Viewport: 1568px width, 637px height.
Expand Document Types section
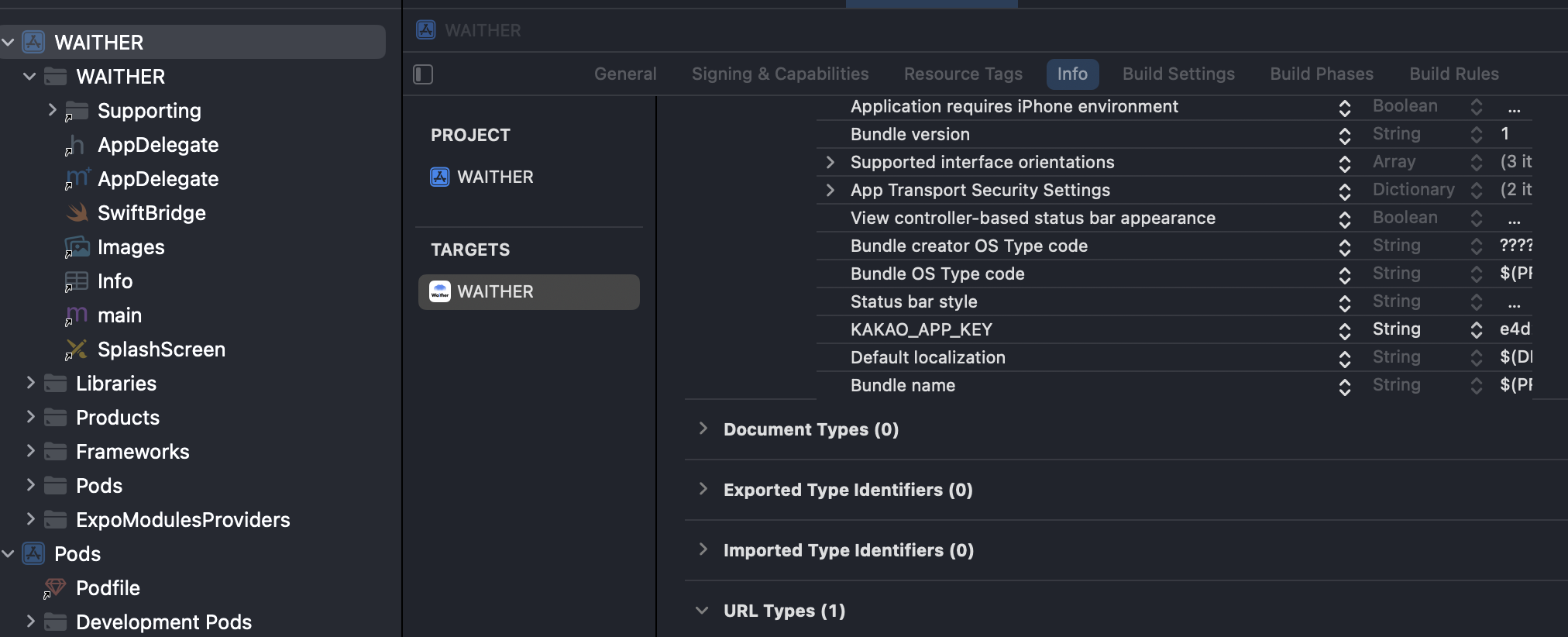(703, 429)
